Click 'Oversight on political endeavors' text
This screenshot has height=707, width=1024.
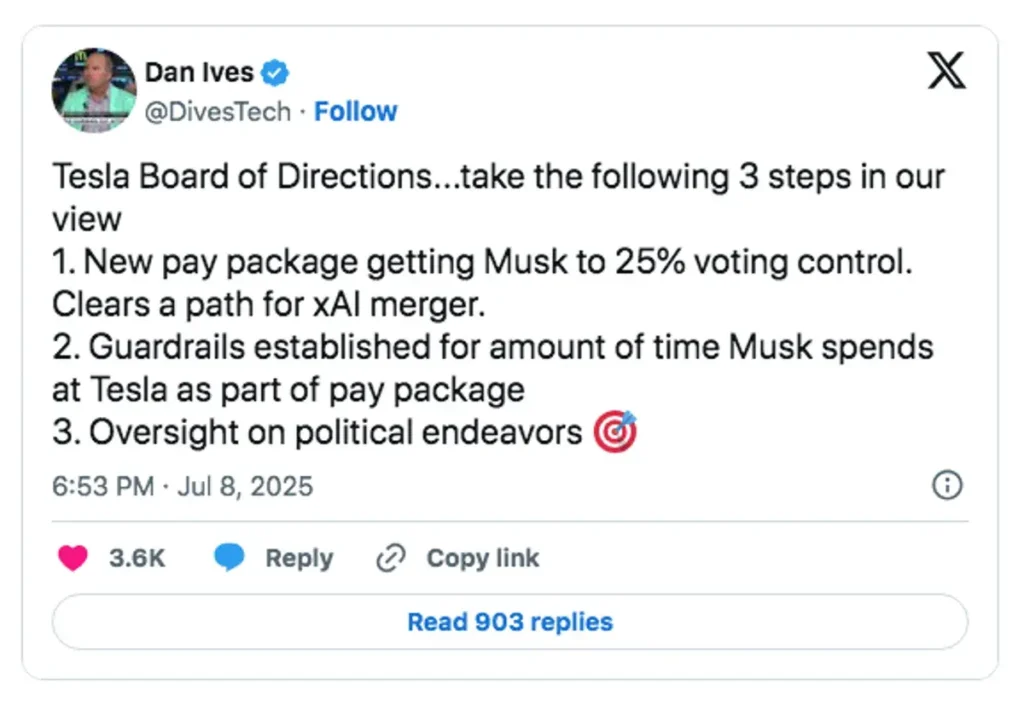[x=318, y=433]
